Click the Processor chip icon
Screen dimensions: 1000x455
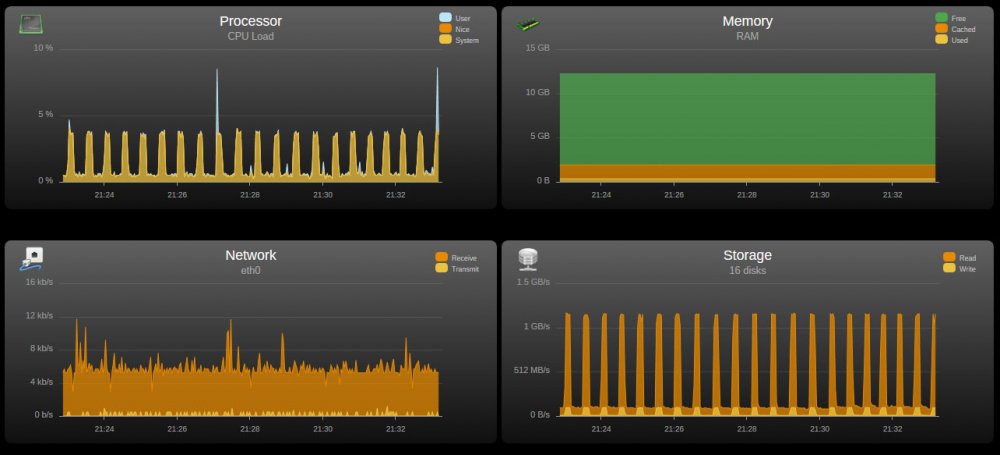pos(31,24)
